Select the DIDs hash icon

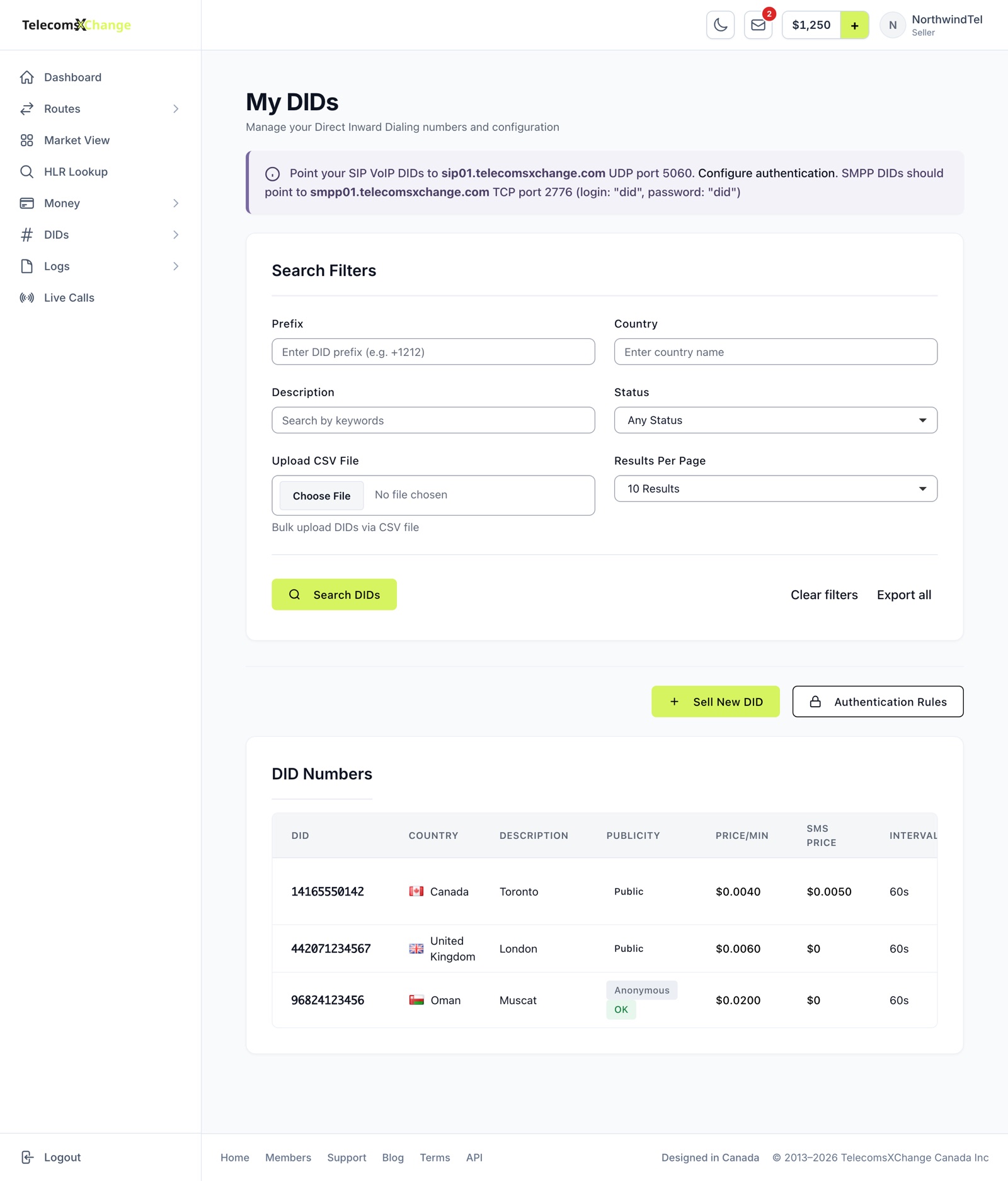pyautogui.click(x=26, y=235)
